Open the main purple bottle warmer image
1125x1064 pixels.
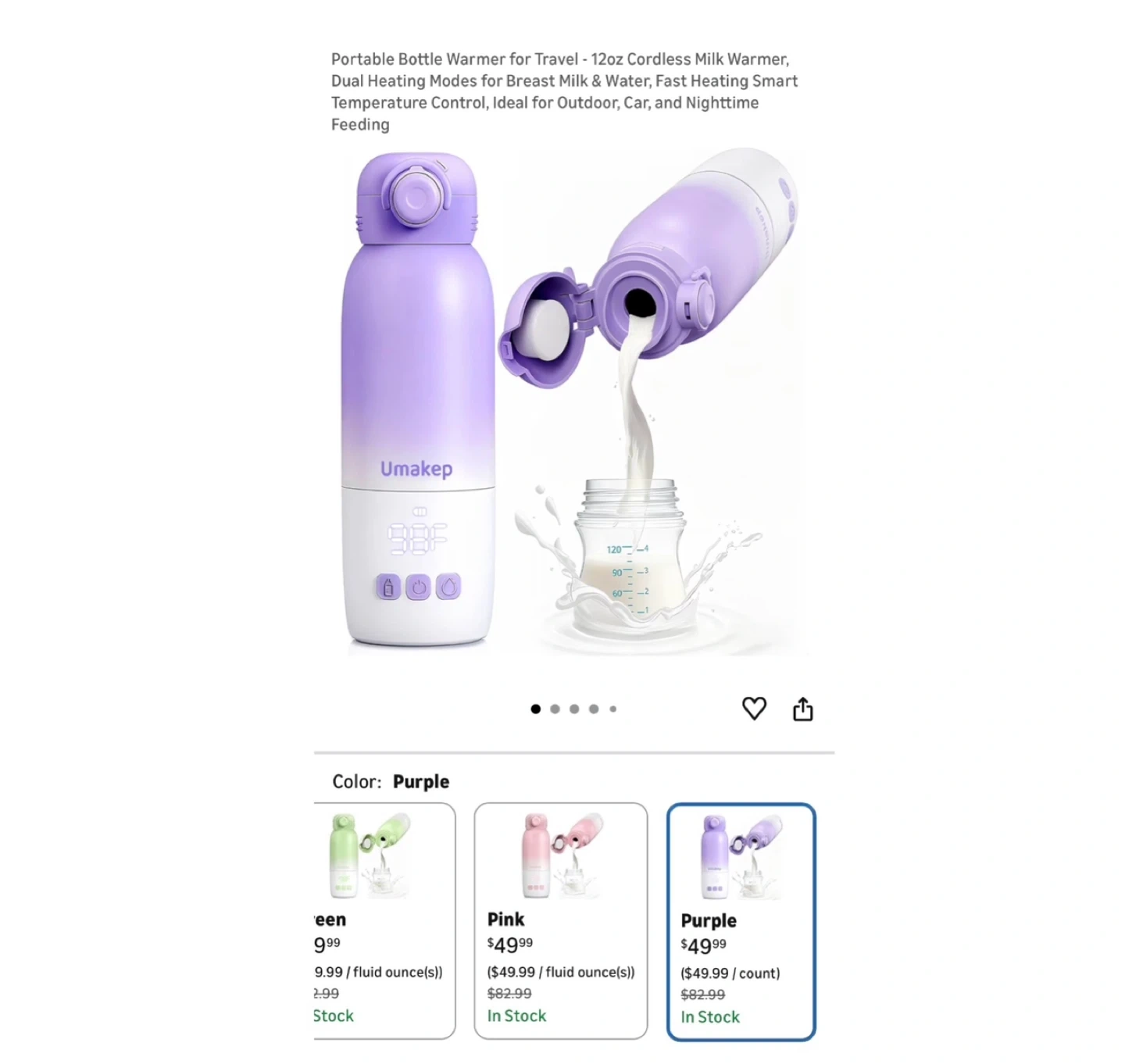(x=570, y=402)
